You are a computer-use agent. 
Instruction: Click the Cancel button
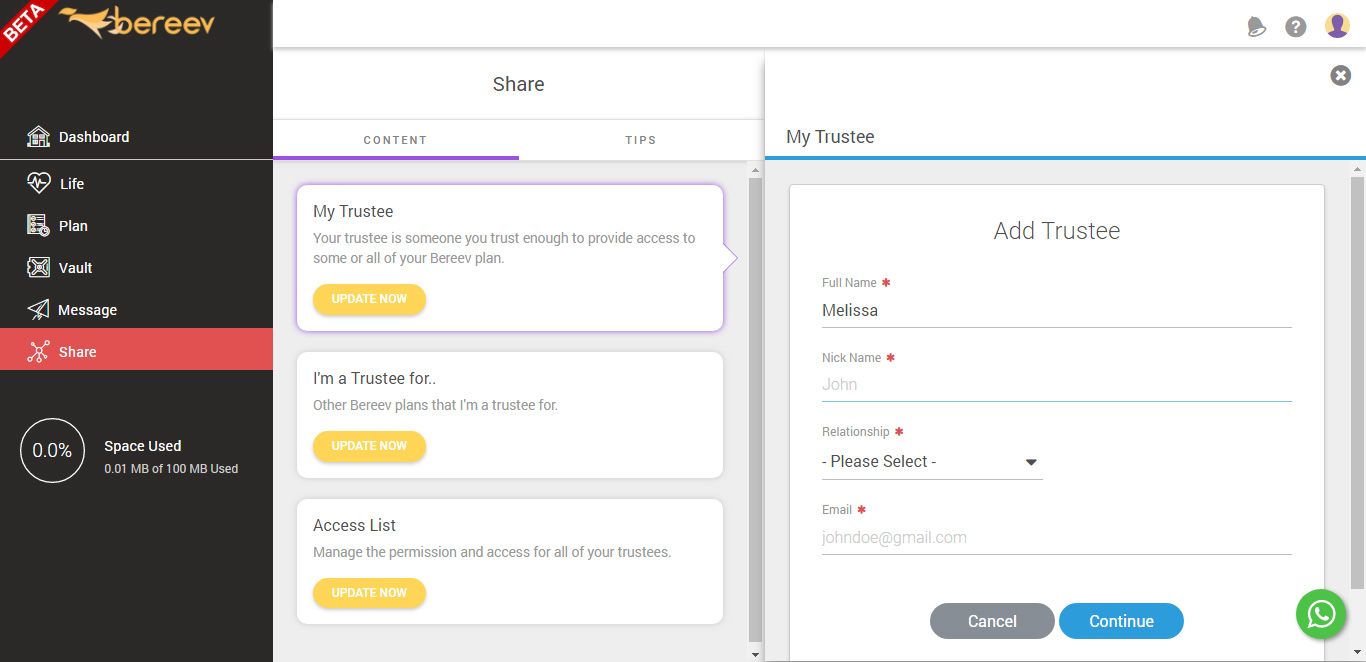coord(992,621)
